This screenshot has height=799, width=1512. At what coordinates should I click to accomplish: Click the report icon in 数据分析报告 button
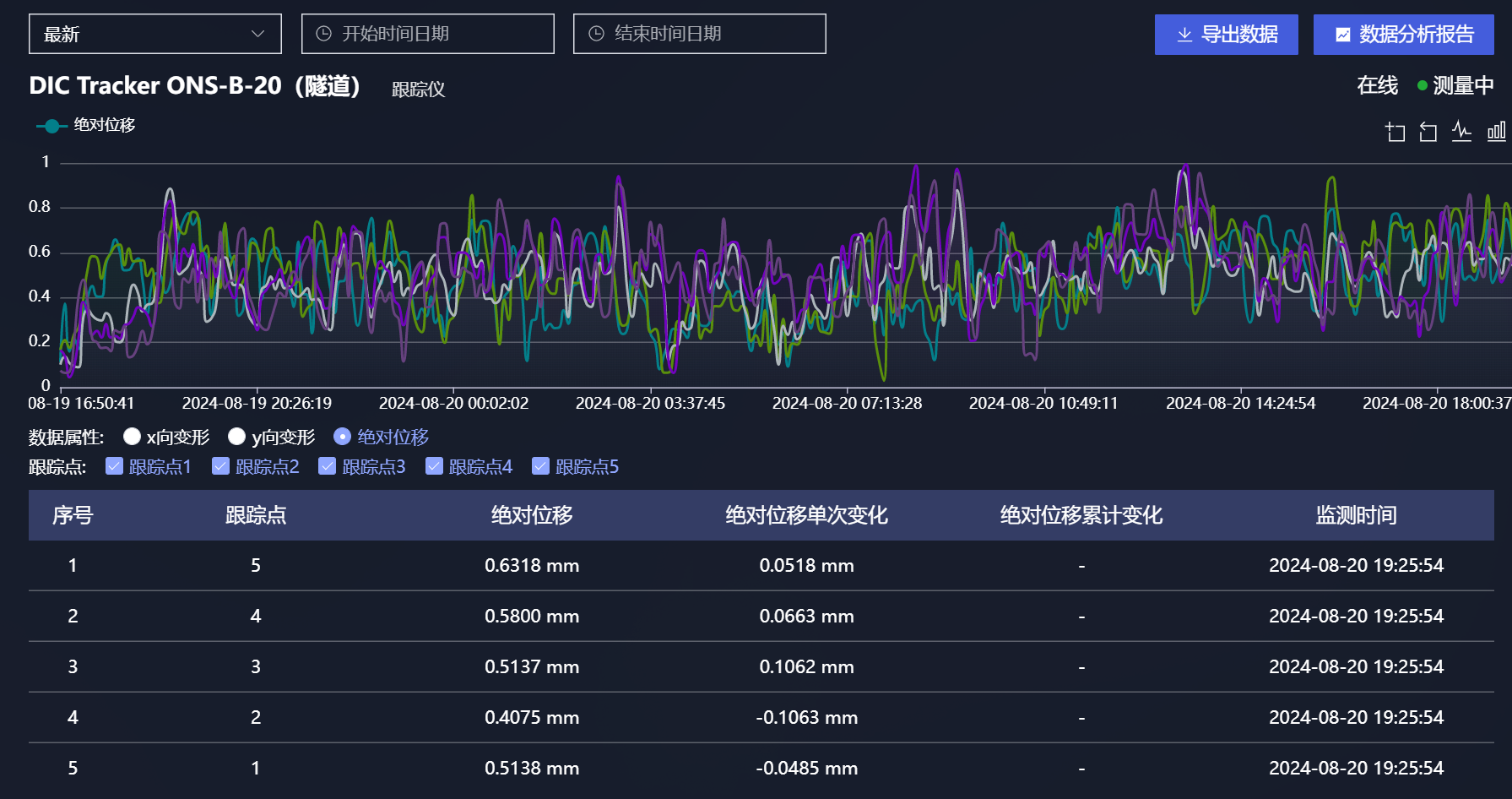click(1342, 35)
